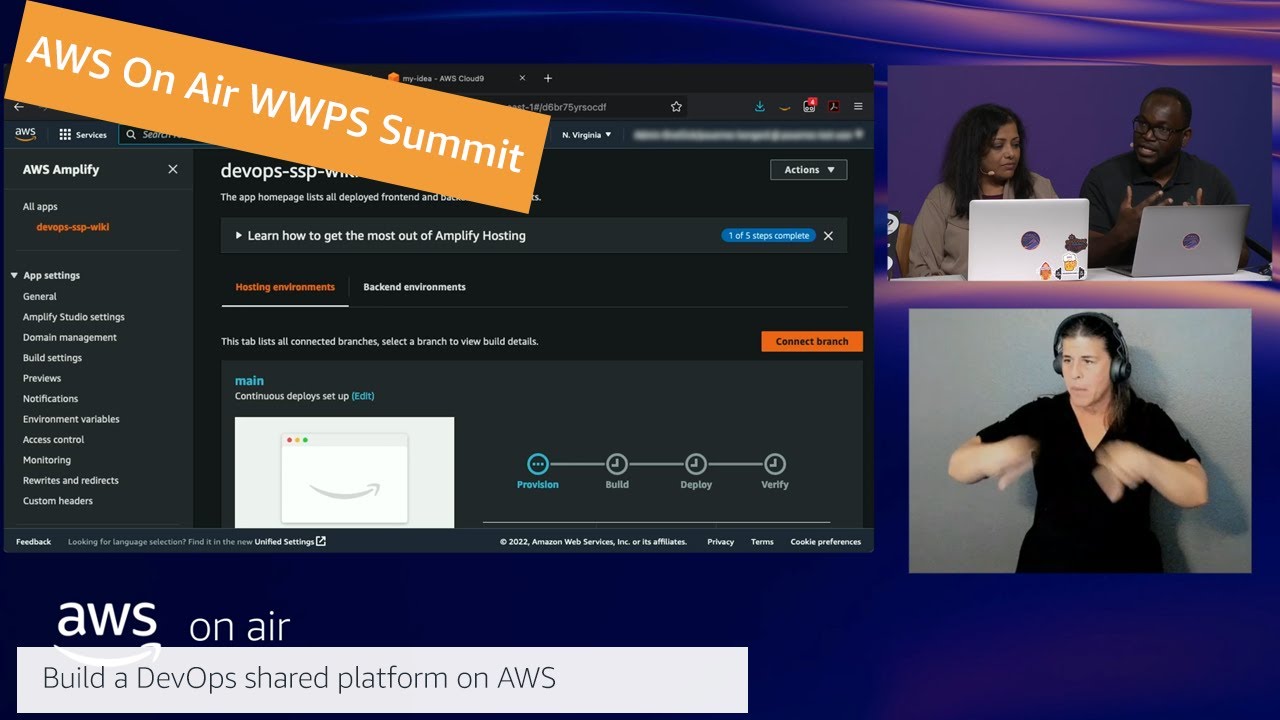The image size is (1280, 720).
Task: Click the Provision step label
Action: click(538, 485)
